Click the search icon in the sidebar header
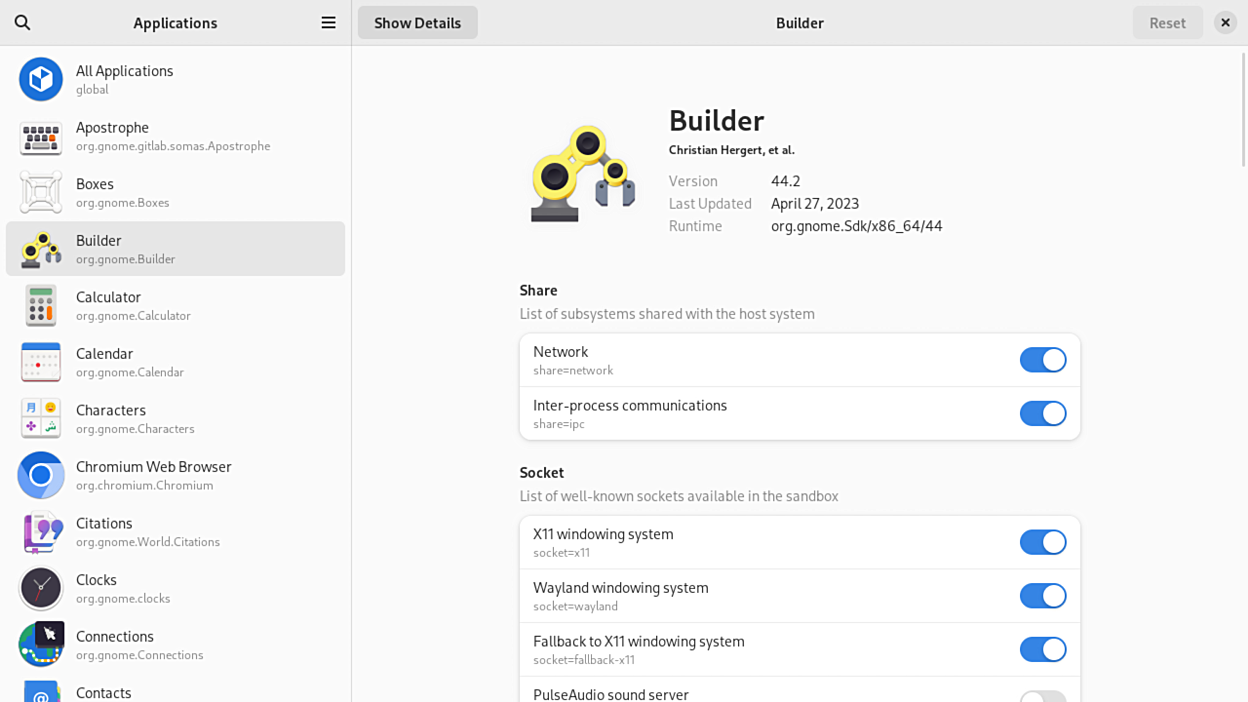Screen dimensions: 1248x702 pyautogui.click(x=22, y=22)
